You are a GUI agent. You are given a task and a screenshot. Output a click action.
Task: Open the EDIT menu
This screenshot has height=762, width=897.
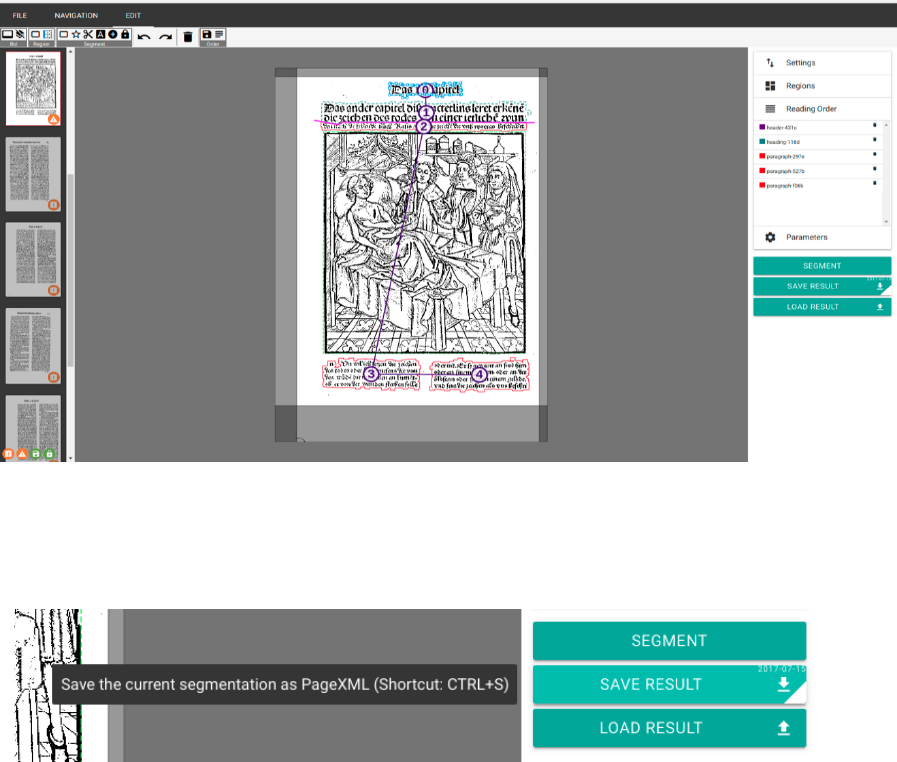[133, 15]
